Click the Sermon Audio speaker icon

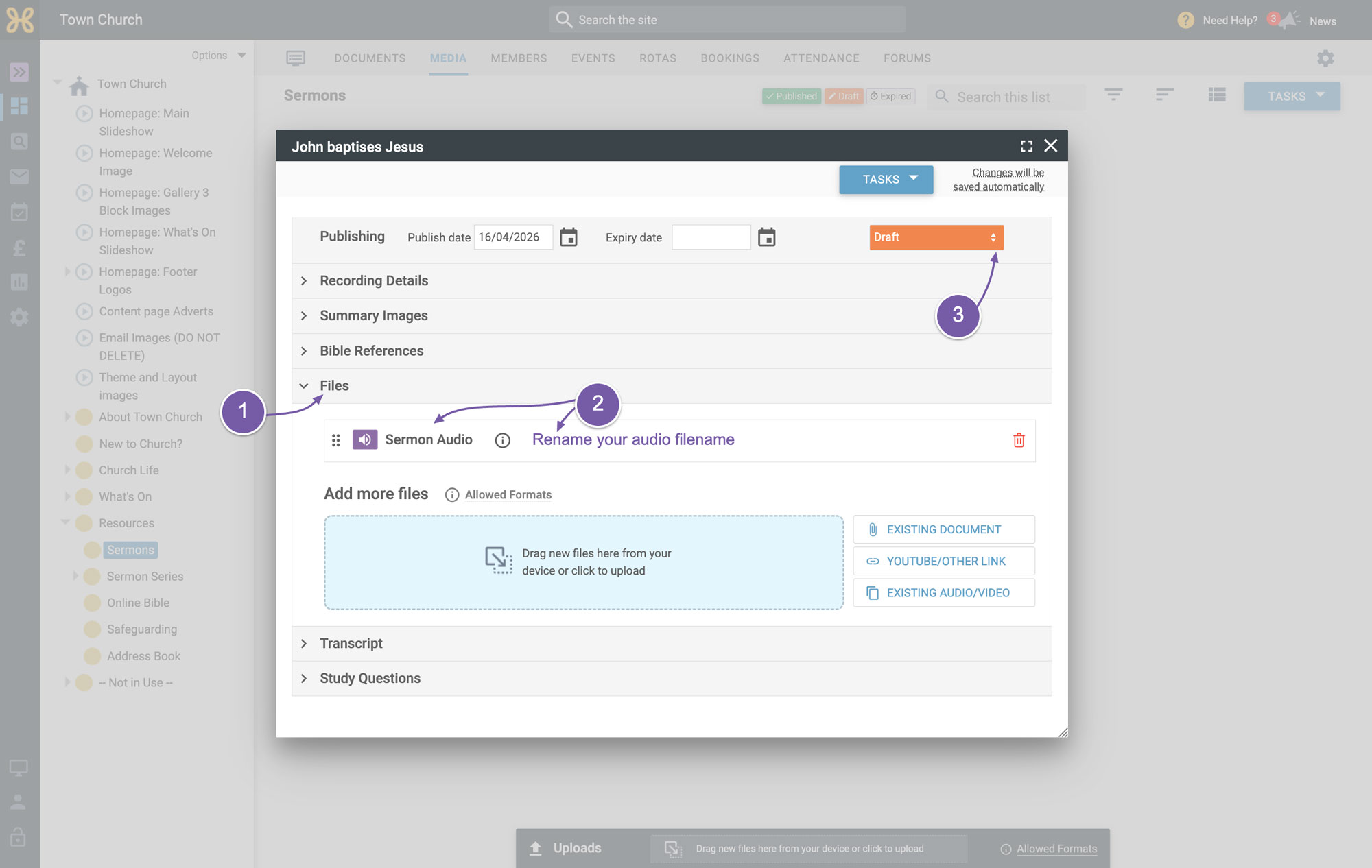pyautogui.click(x=365, y=439)
